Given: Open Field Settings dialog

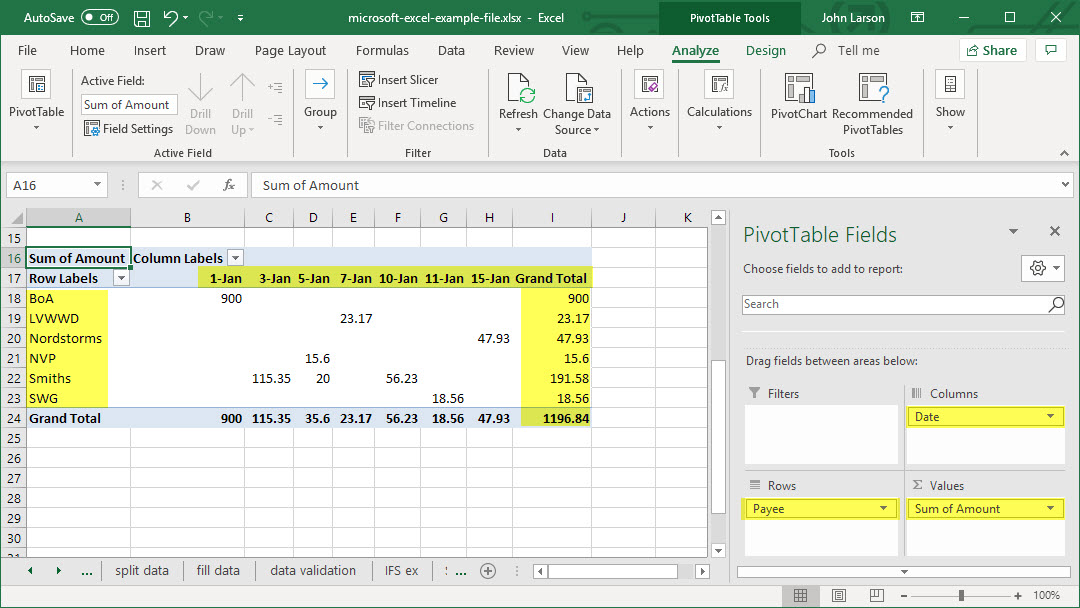Looking at the screenshot, I should (x=128, y=129).
